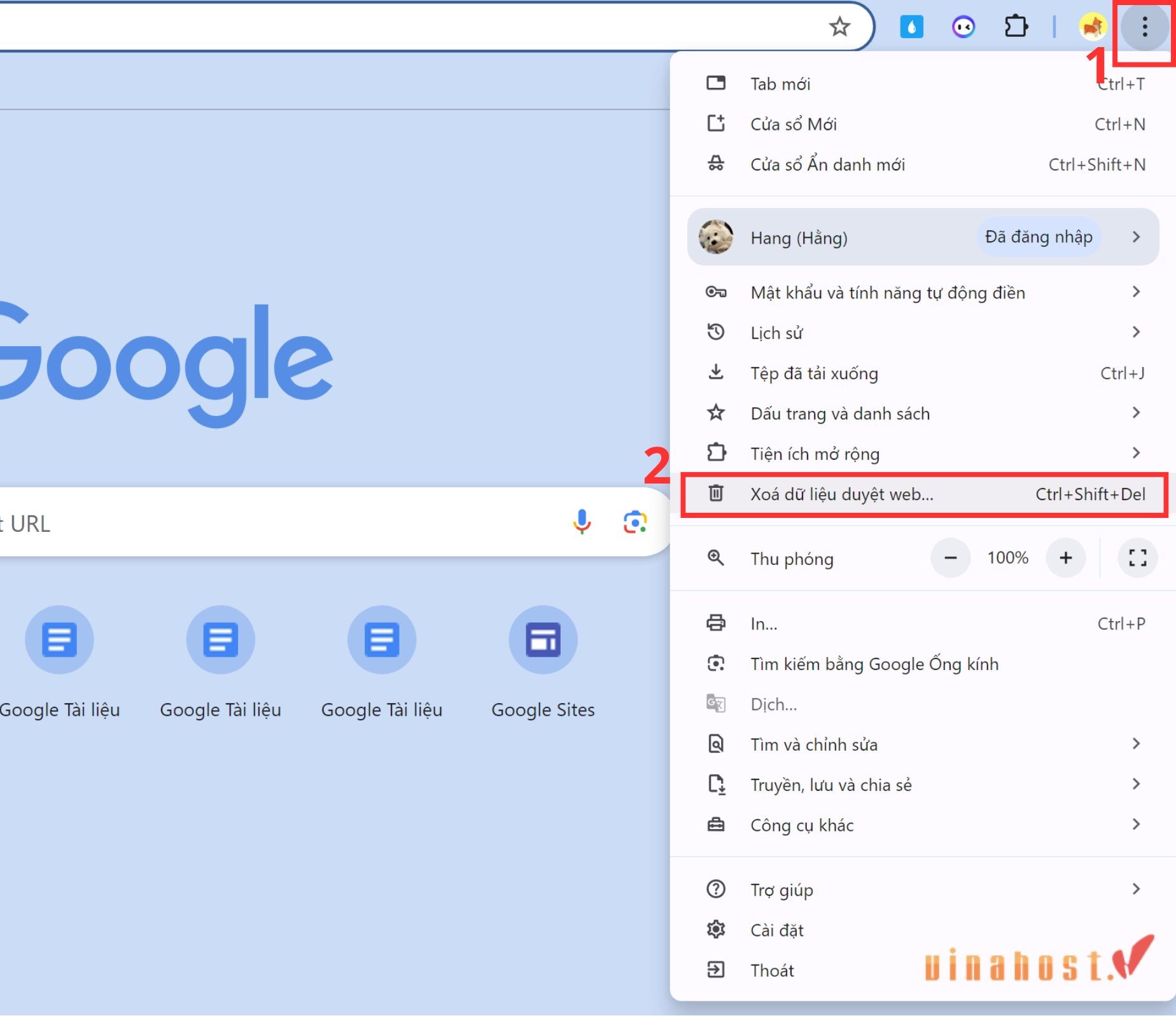1176x1018 pixels.
Task: Click the gear icon beside 'Cài đặt'
Action: (716, 929)
